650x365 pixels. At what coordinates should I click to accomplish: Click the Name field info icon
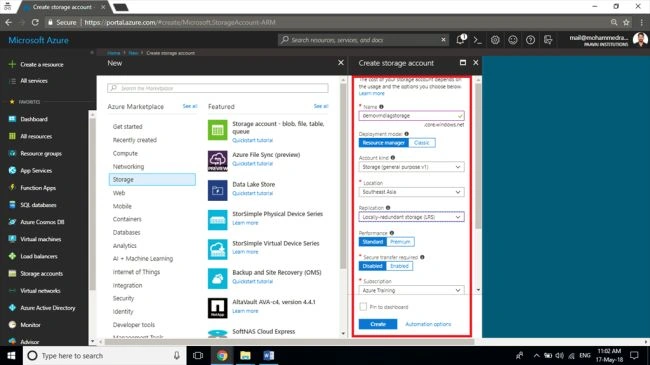click(381, 107)
